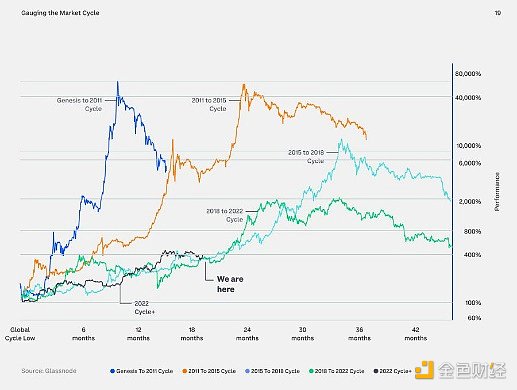Click the 80,000% y-axis tick label
The width and height of the screenshot is (517, 390).
(x=468, y=74)
